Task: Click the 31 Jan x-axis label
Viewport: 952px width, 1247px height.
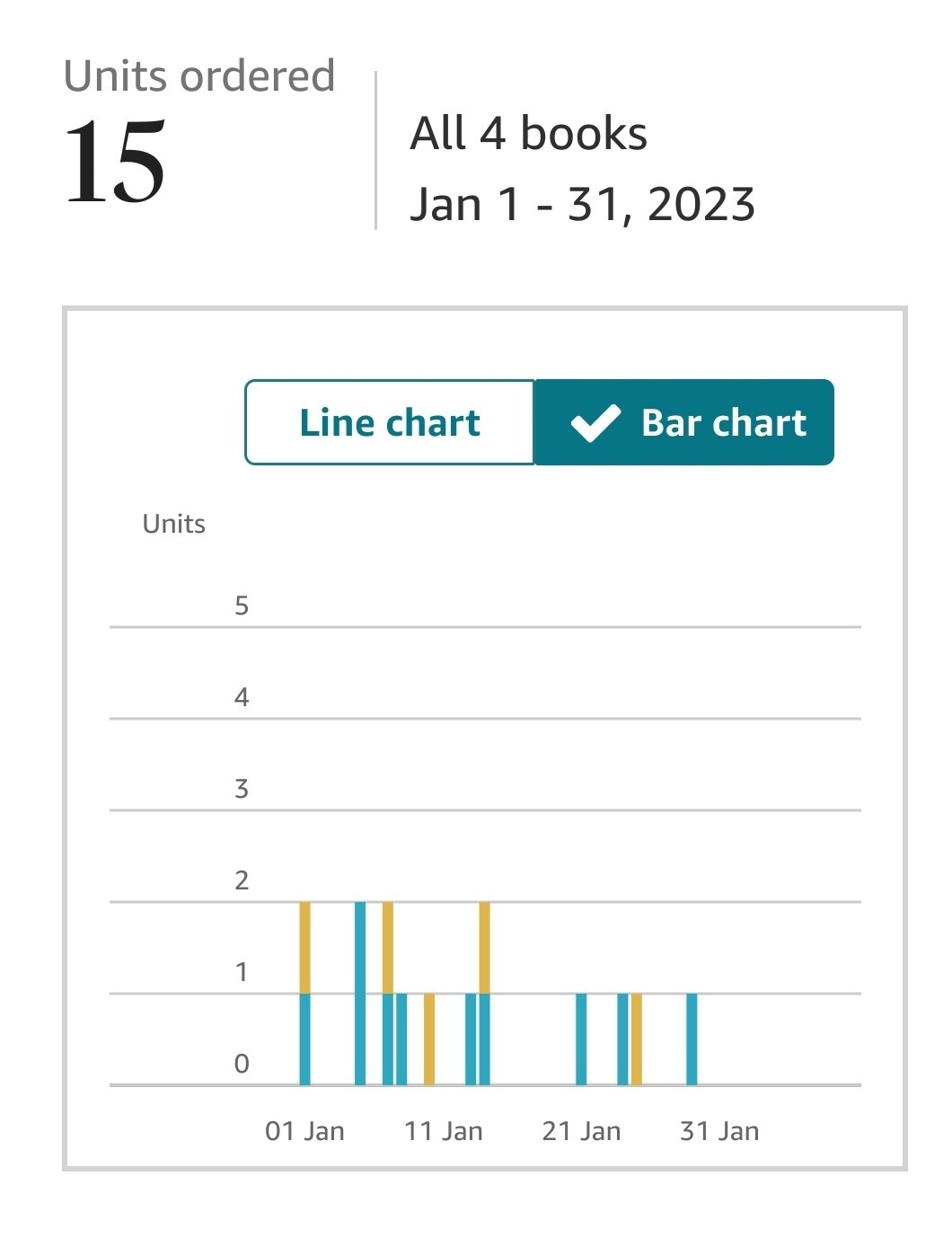Action: coord(719,1131)
